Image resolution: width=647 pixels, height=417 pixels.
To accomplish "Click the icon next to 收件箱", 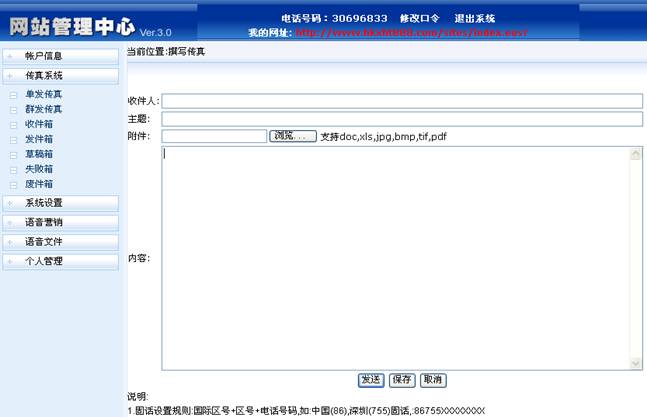I will pyautogui.click(x=13, y=125).
